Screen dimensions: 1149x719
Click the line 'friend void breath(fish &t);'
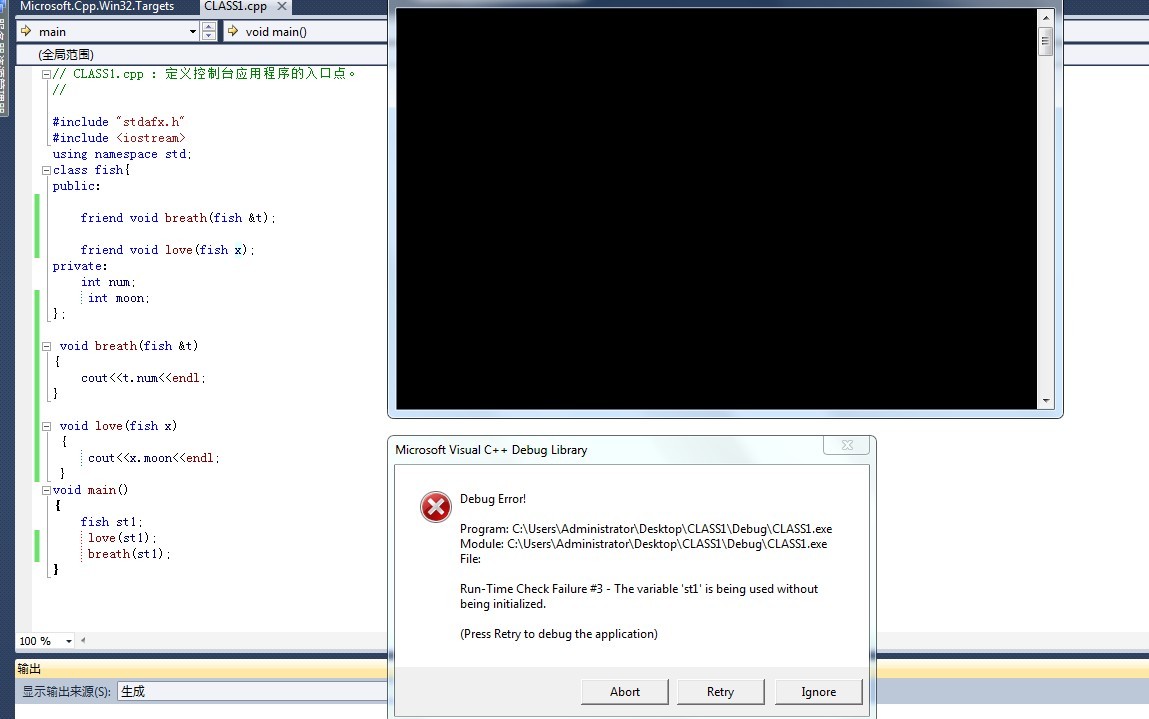pyautogui.click(x=178, y=218)
